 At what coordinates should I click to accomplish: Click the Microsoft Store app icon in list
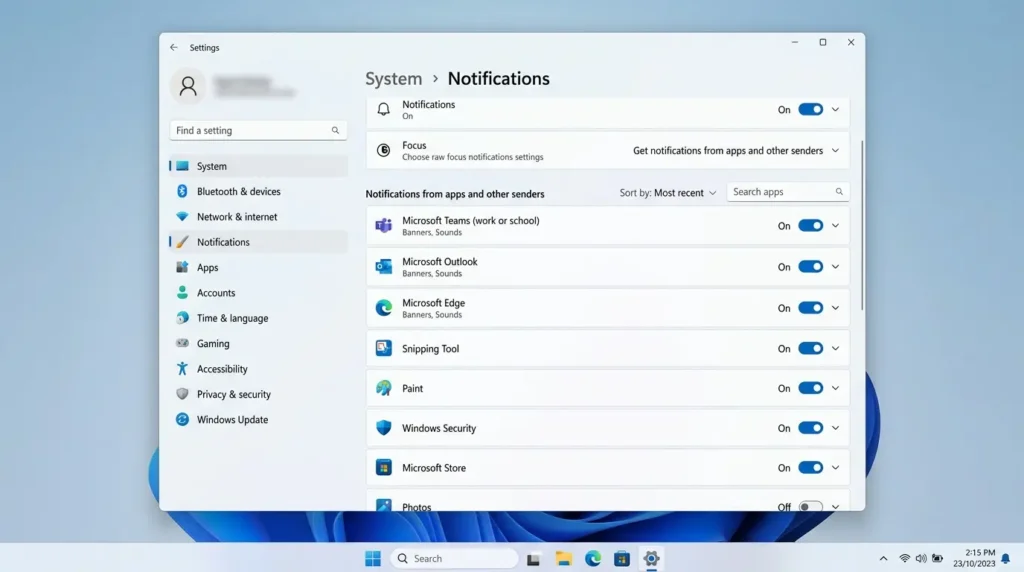tap(383, 468)
